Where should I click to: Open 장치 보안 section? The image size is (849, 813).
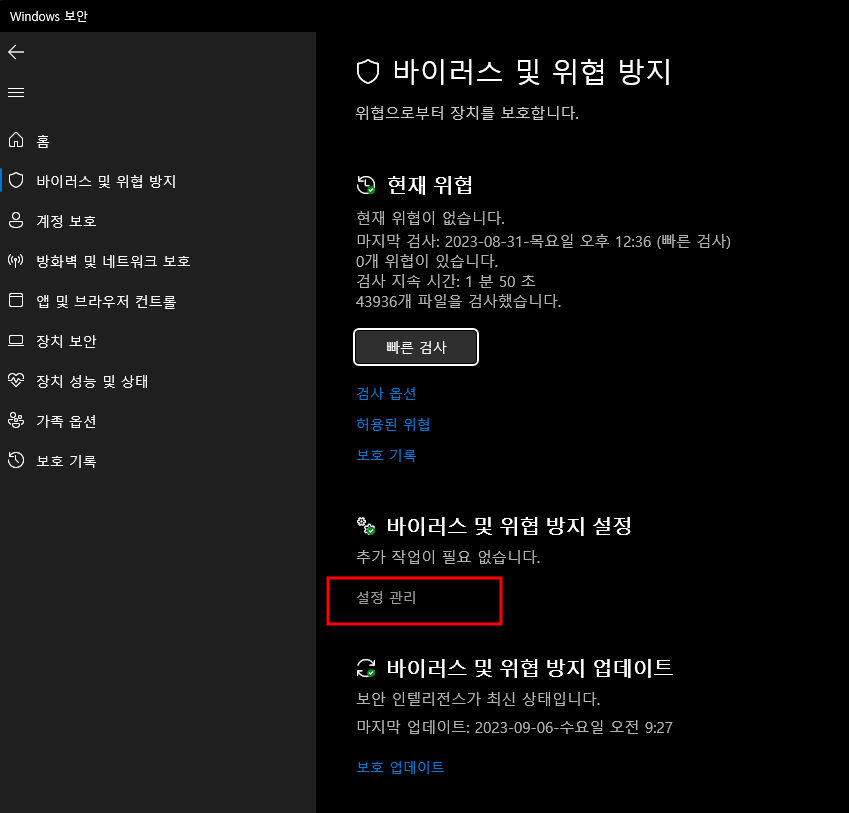tap(158, 341)
